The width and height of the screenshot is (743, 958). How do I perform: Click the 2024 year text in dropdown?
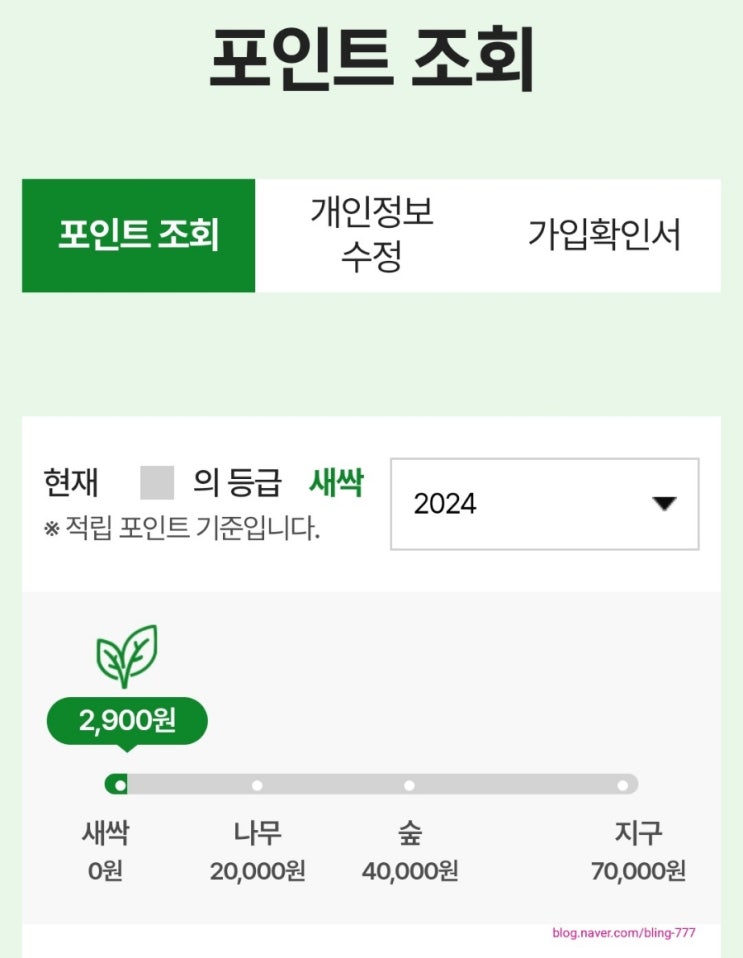tap(445, 504)
